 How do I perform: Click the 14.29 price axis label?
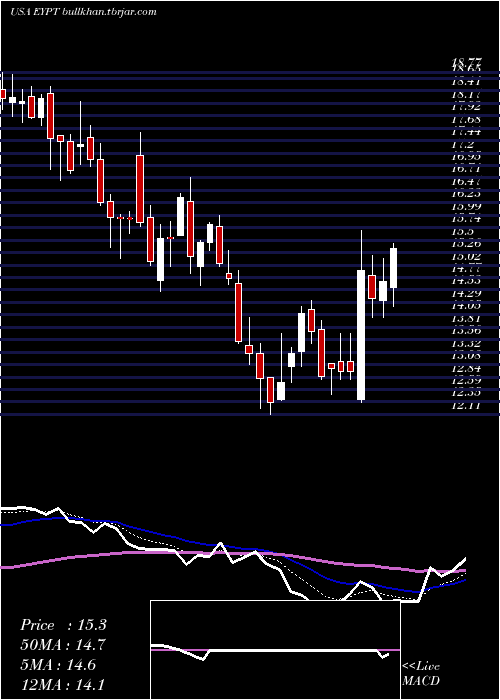(x=466, y=294)
